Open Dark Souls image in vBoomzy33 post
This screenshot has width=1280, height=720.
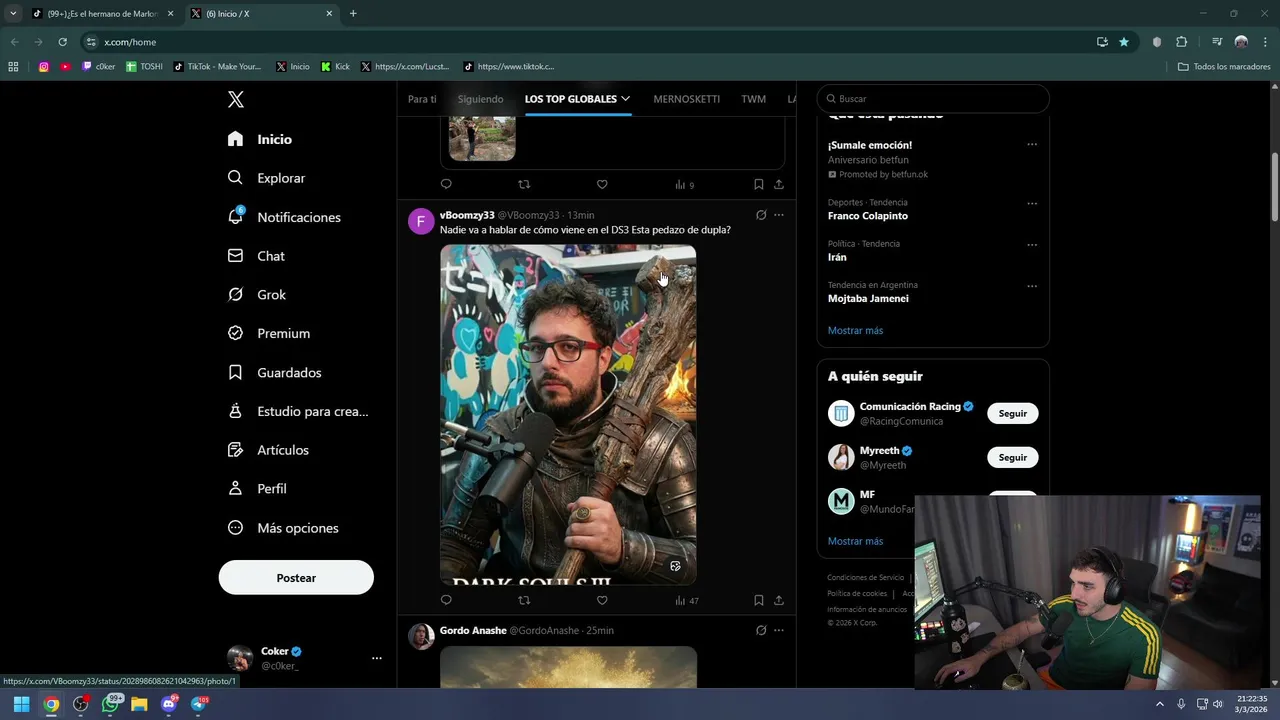click(568, 415)
